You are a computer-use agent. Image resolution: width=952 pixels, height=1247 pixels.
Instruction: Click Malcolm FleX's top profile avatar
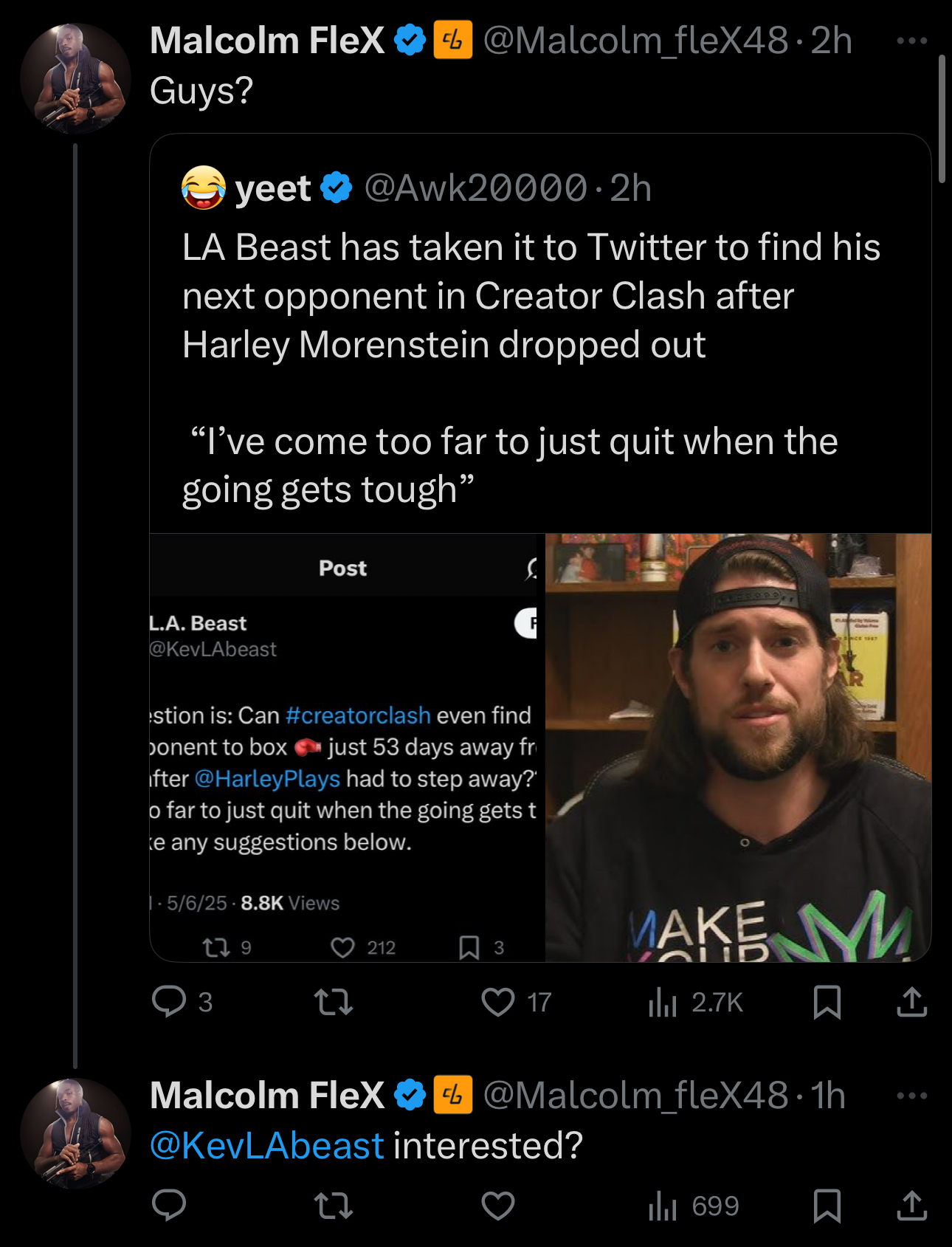[x=75, y=78]
